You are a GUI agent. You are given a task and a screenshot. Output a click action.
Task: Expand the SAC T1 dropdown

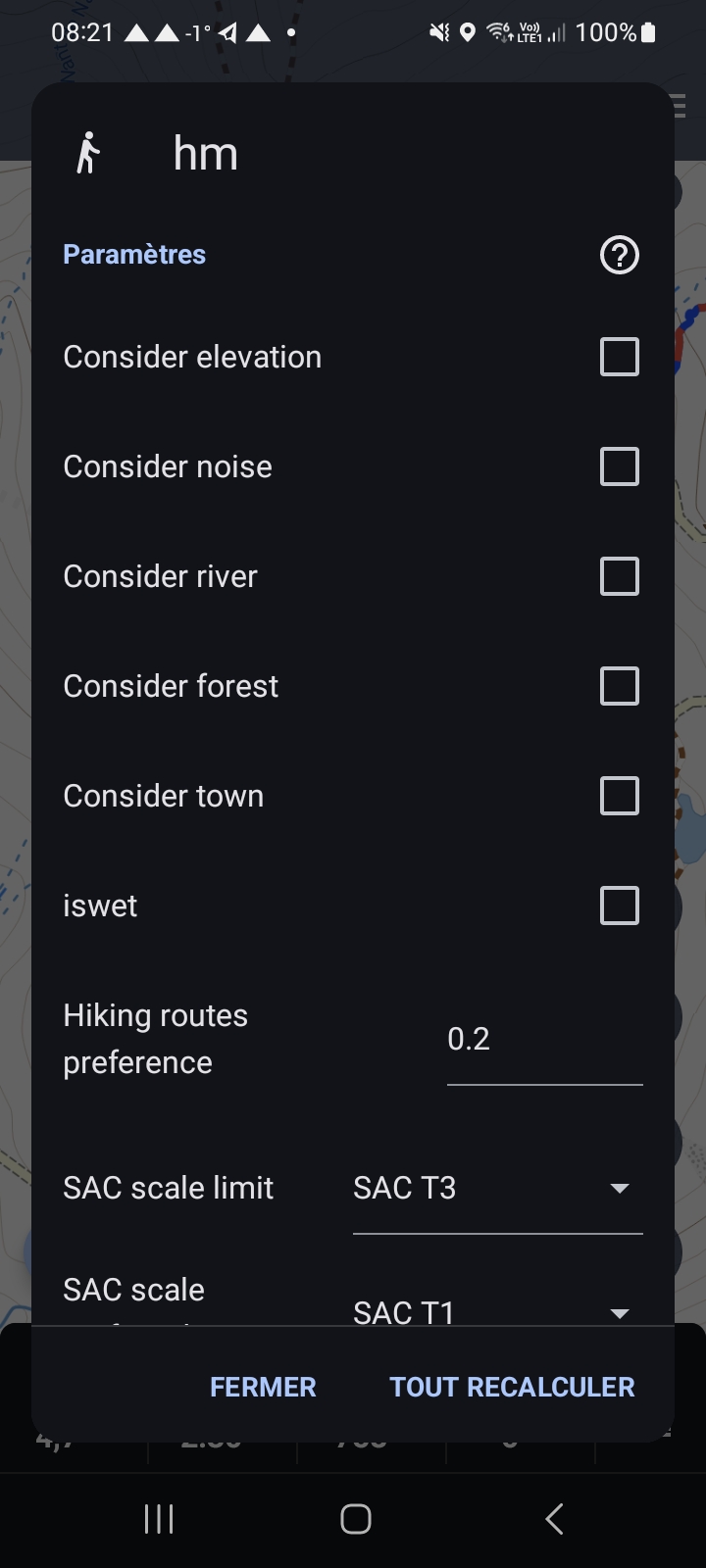point(497,1309)
